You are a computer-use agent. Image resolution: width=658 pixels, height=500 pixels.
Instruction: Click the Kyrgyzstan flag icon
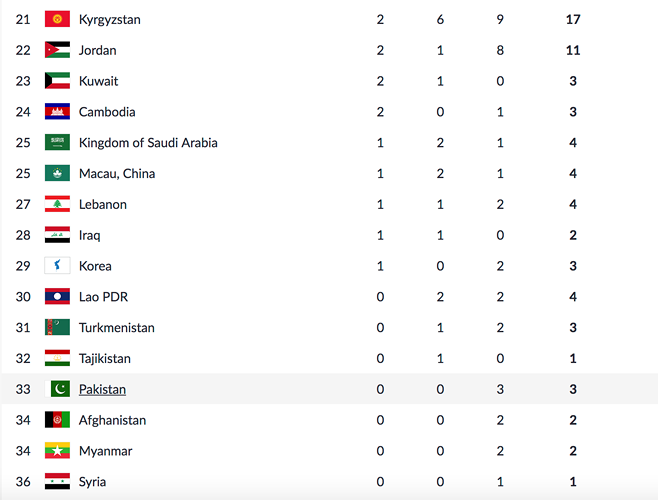point(57,19)
